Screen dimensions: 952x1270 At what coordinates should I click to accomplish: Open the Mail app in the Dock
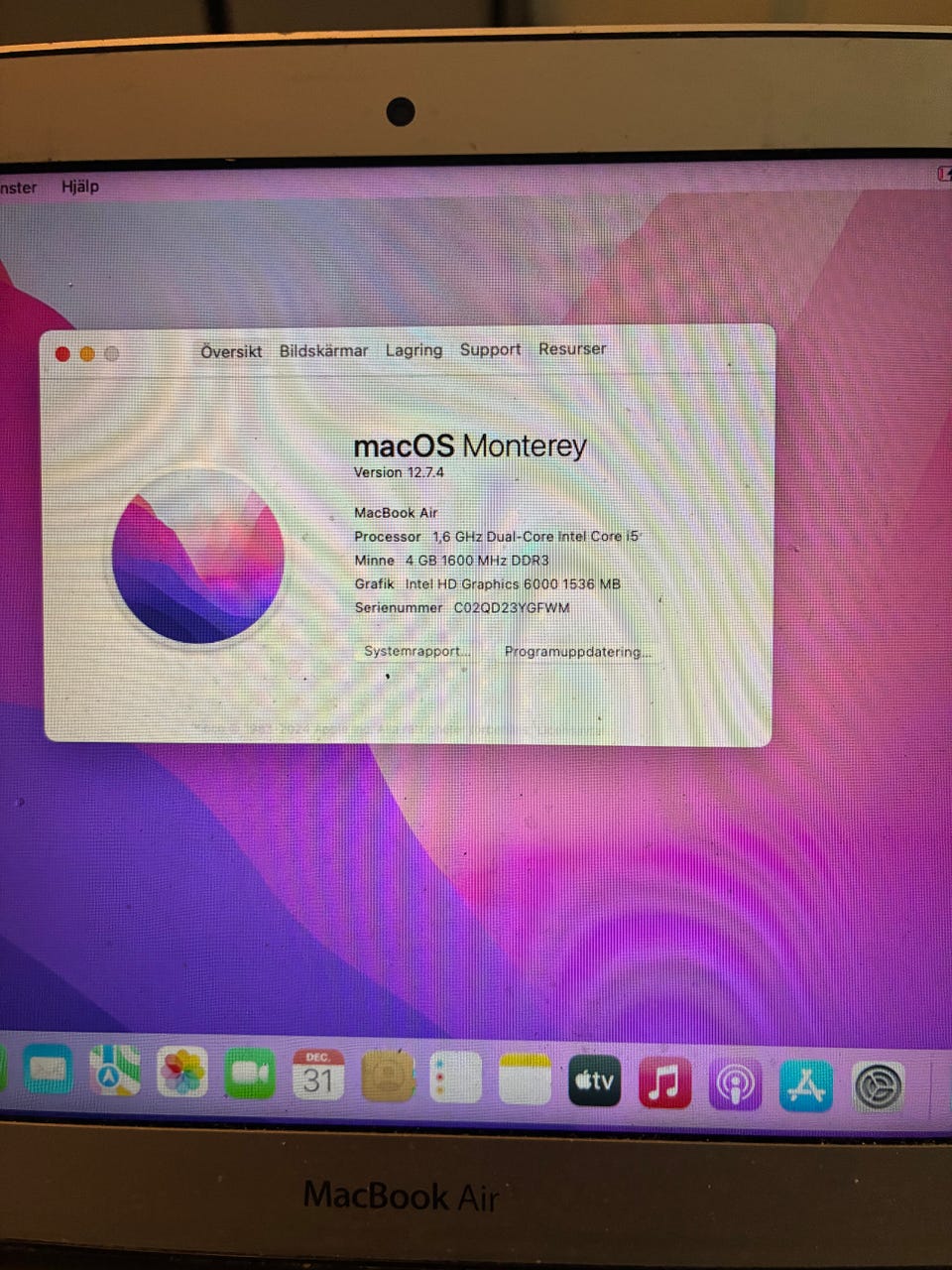pos(48,1070)
